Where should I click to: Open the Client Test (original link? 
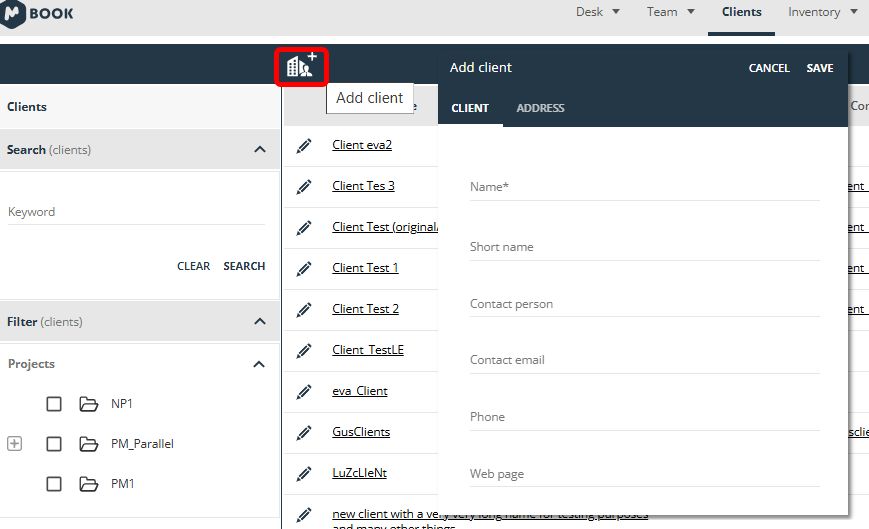pyautogui.click(x=385, y=227)
